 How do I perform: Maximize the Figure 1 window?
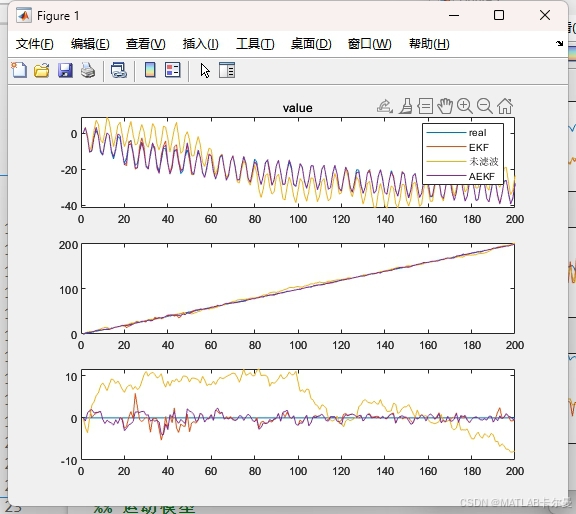pos(499,15)
